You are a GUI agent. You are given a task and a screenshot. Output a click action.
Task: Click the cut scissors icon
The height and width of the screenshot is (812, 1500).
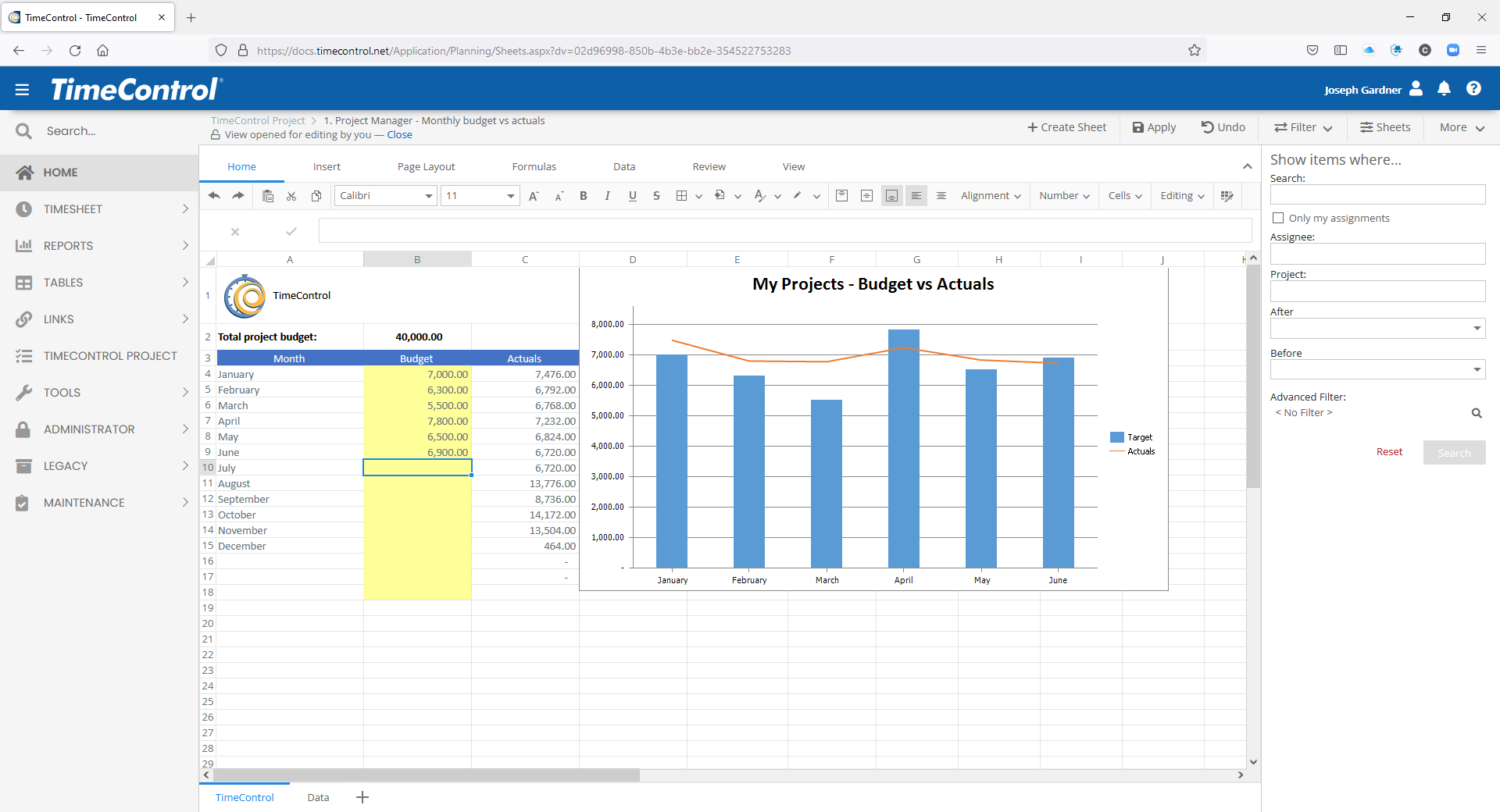click(291, 196)
